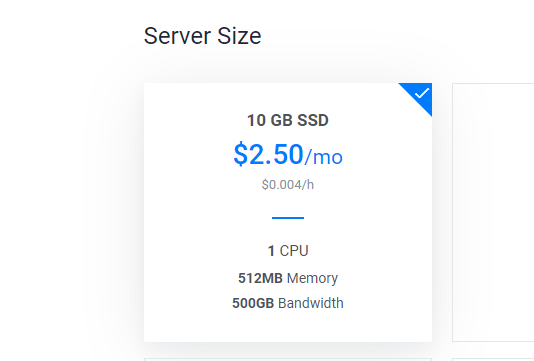Click the 500GB Bandwidth specification
Viewport: 534px width, 361px height.
(x=288, y=303)
